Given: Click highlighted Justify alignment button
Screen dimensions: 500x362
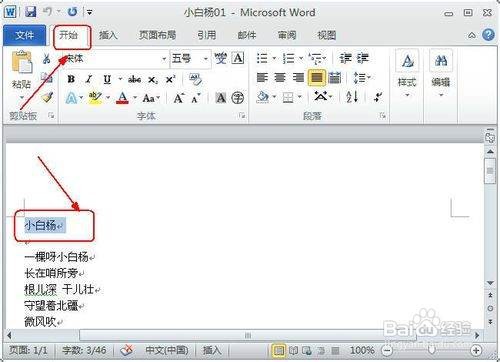Looking at the screenshot, I should coord(316,78).
